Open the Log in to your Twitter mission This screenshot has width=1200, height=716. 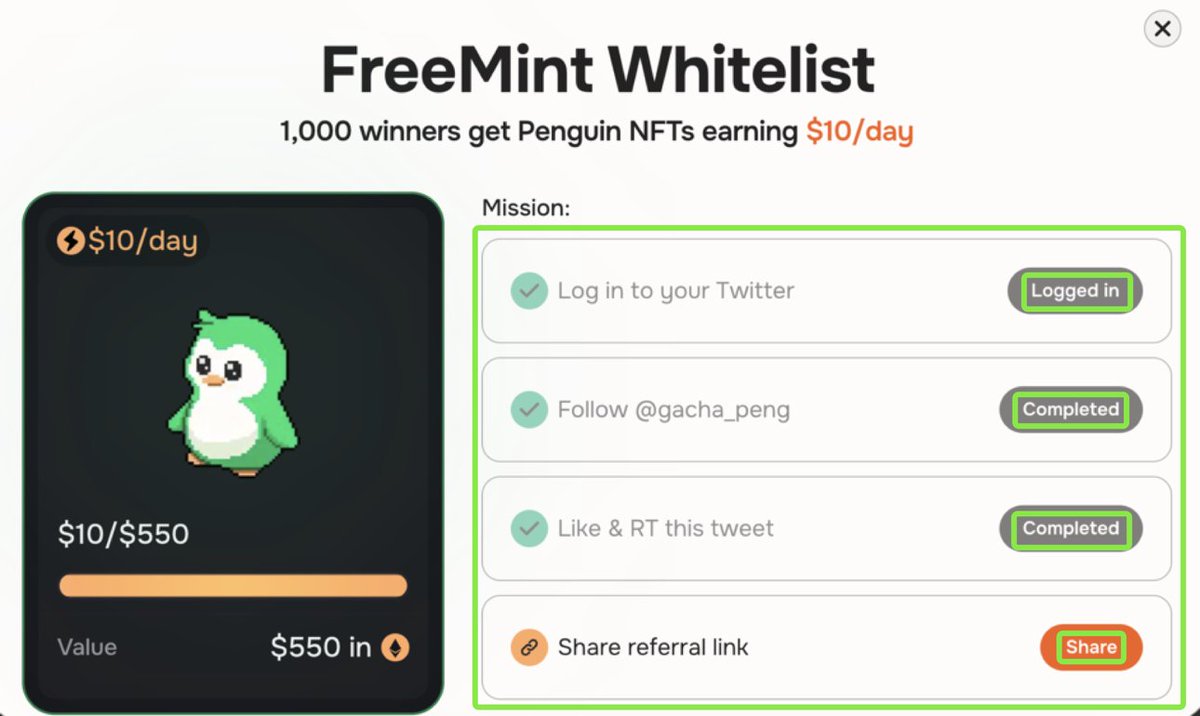click(826, 291)
